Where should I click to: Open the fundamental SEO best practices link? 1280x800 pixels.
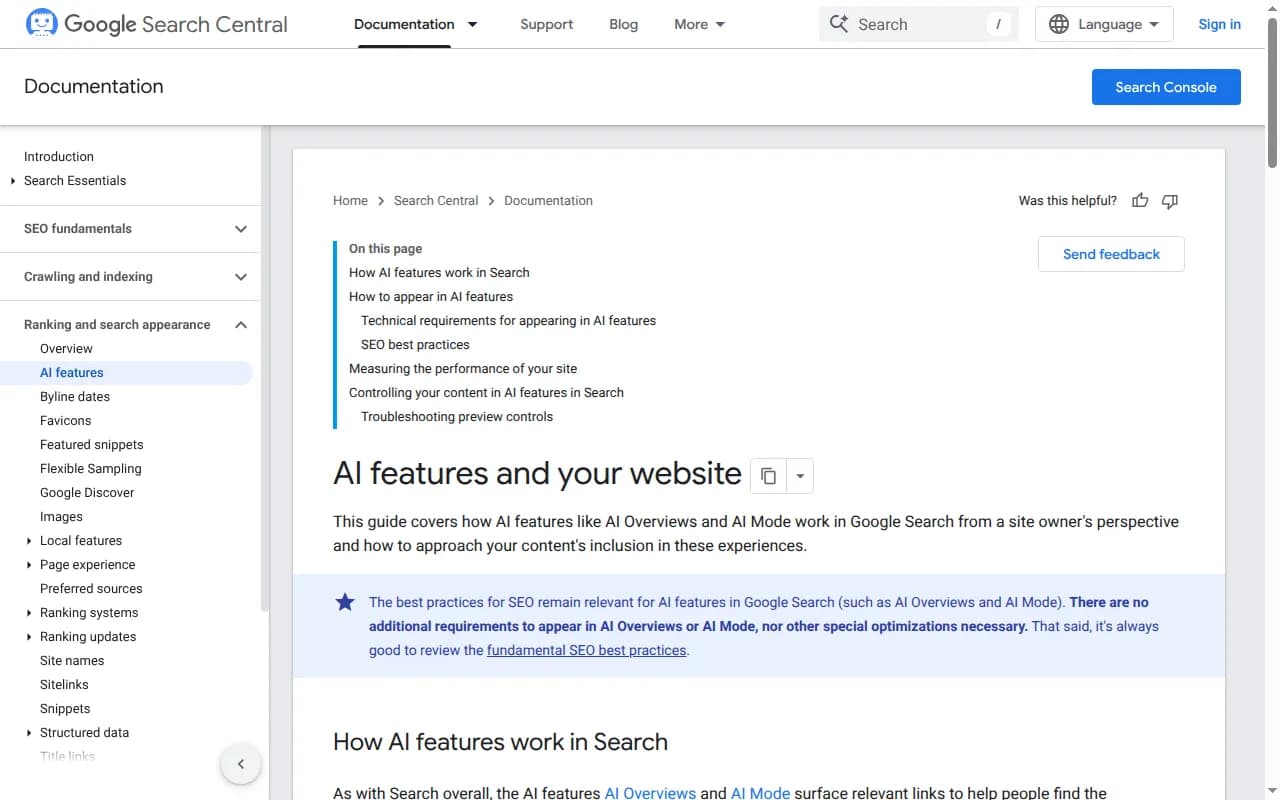[x=586, y=650]
